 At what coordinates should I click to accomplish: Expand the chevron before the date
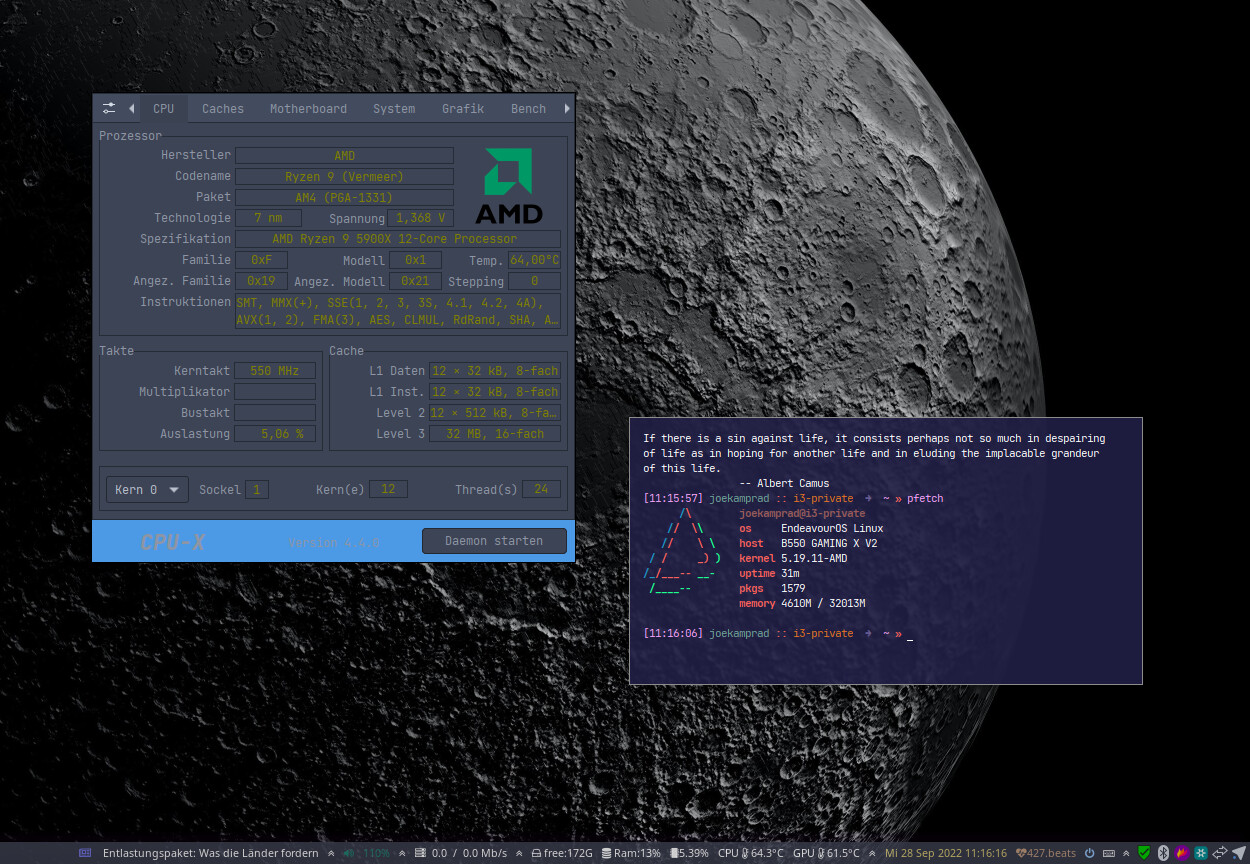[872, 853]
